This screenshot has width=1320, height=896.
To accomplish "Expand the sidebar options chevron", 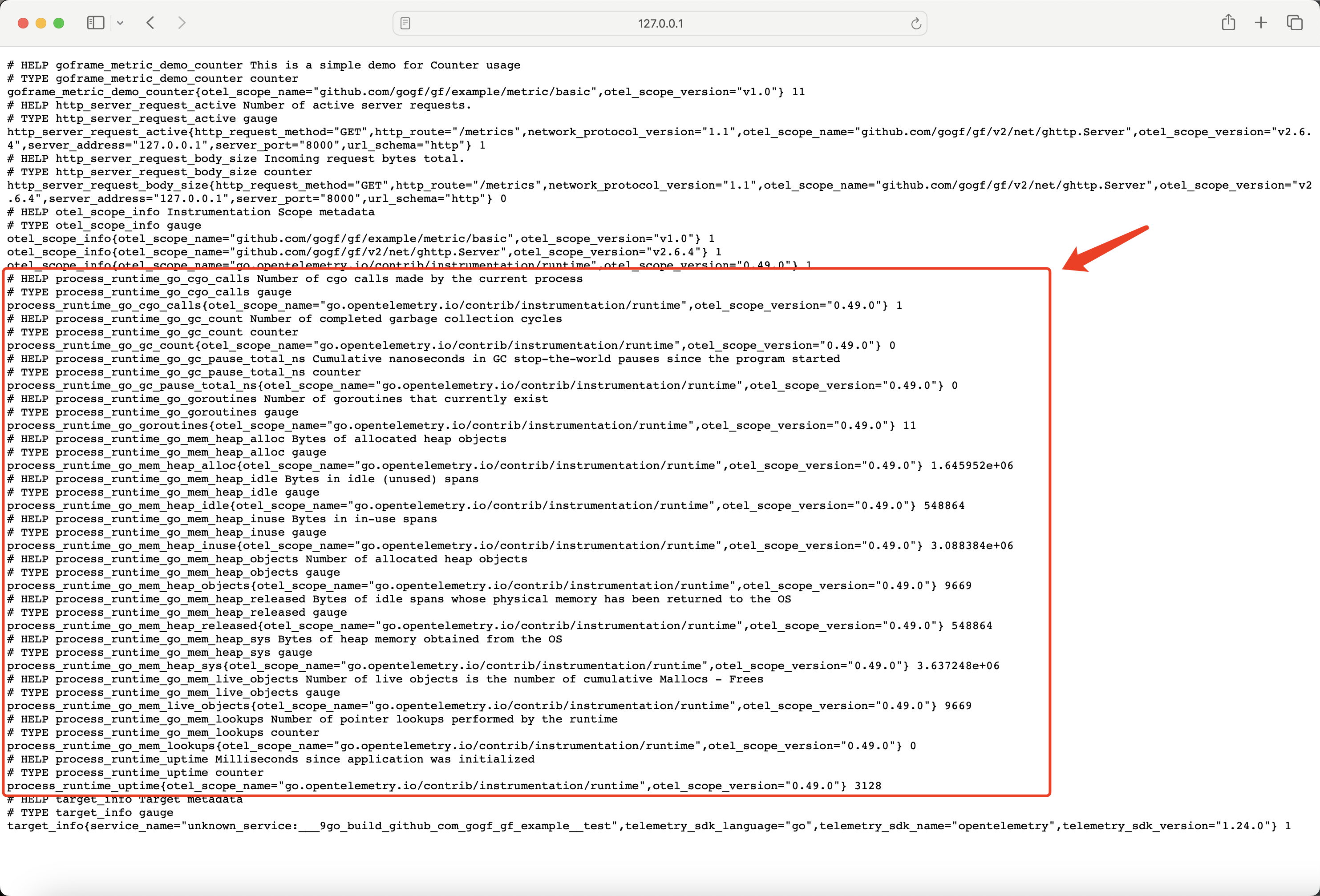I will (120, 23).
